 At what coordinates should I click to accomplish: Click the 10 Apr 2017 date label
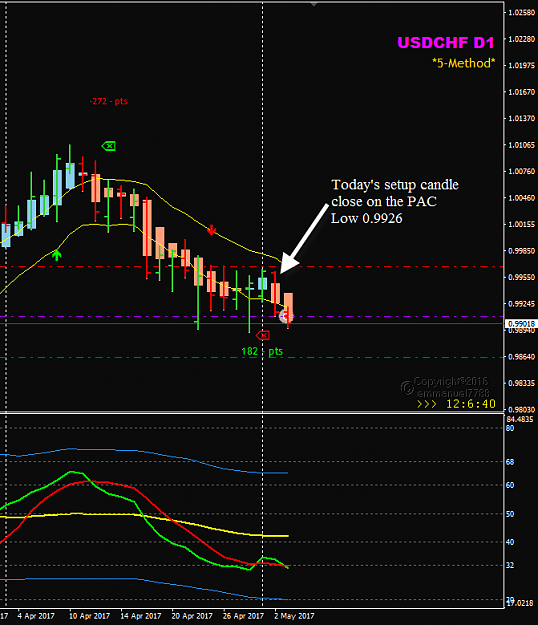[x=89, y=616]
